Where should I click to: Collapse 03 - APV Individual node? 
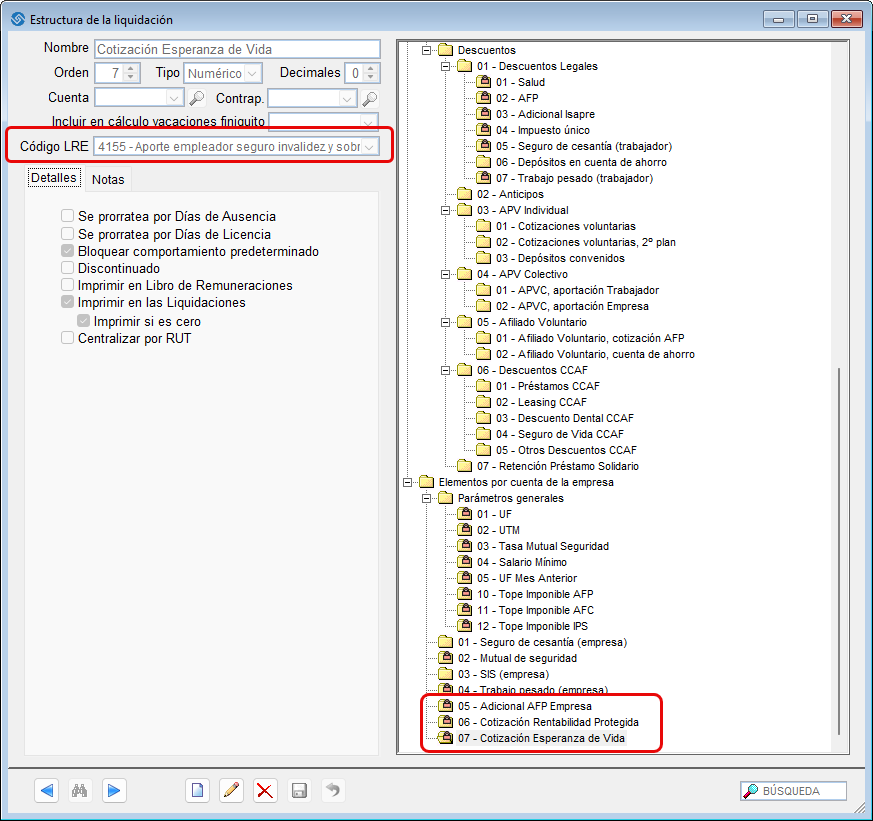pos(445,210)
